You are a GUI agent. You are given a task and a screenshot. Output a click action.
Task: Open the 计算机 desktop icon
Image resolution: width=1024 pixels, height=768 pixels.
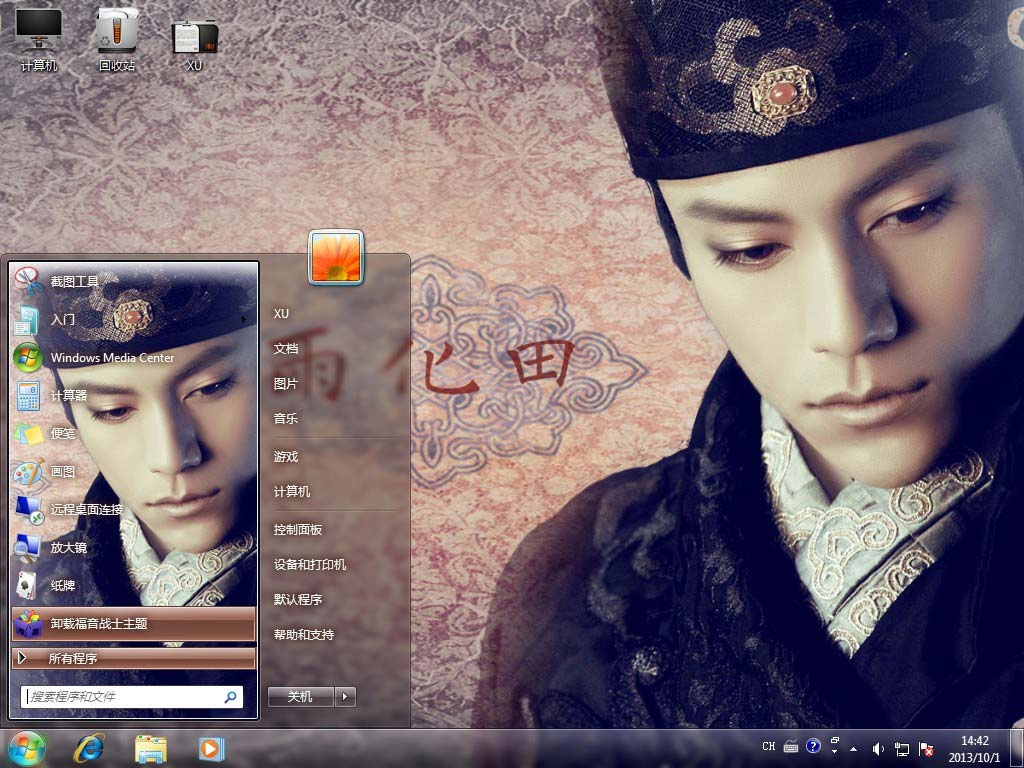click(38, 38)
